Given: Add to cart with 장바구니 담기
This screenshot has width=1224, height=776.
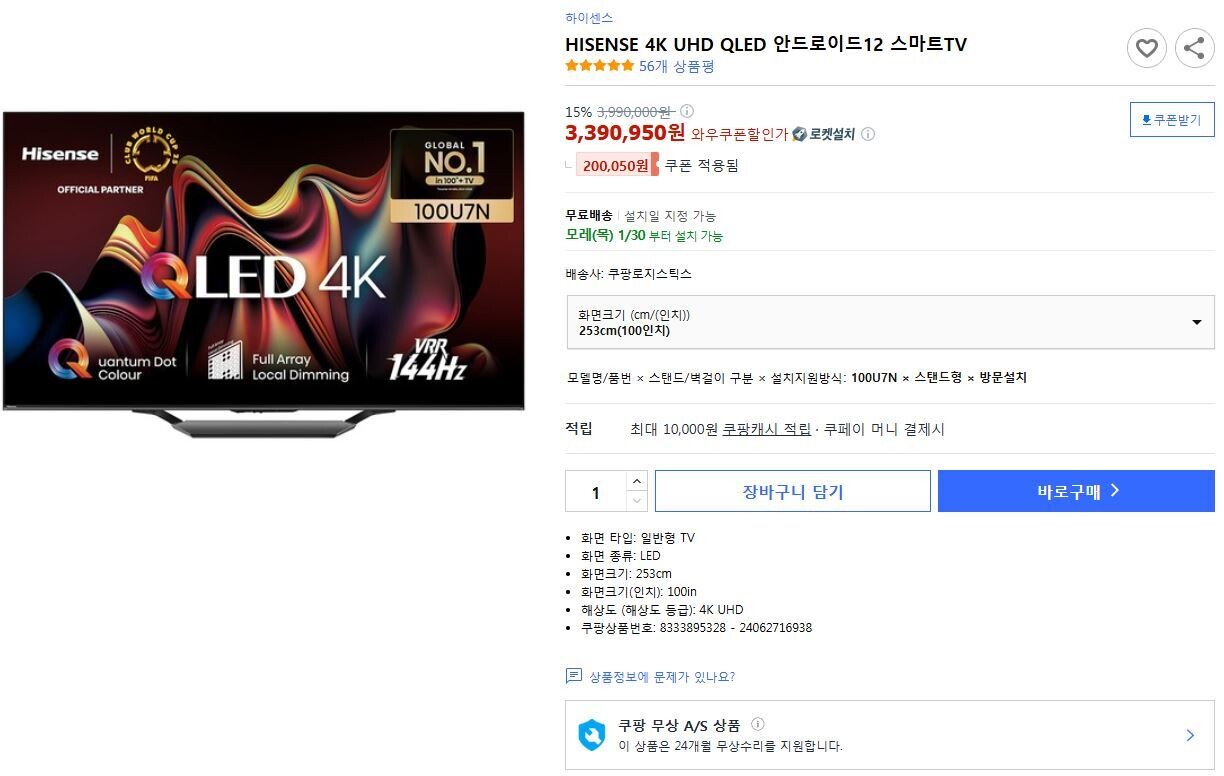Looking at the screenshot, I should (793, 491).
